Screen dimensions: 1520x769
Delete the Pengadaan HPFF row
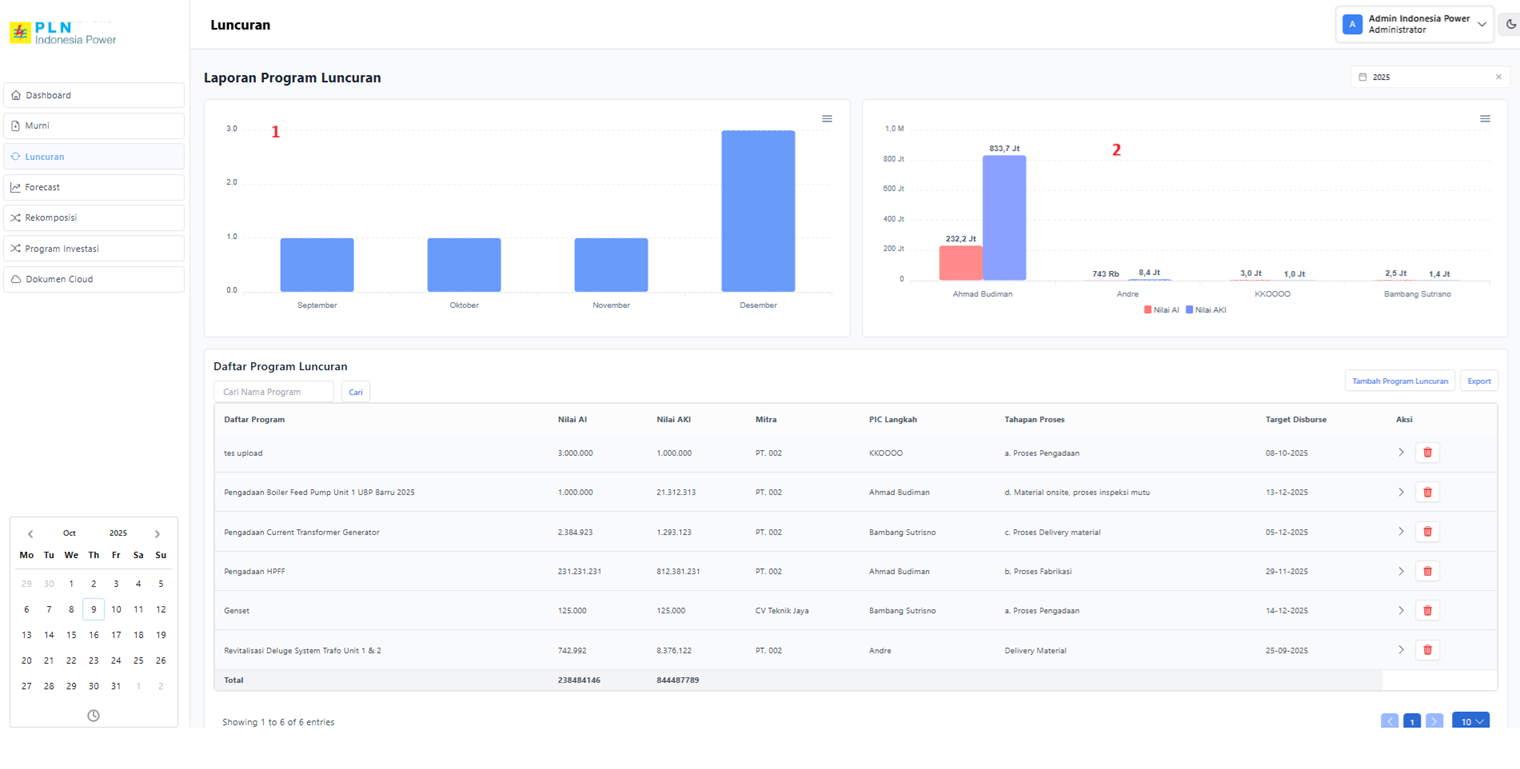(1427, 571)
